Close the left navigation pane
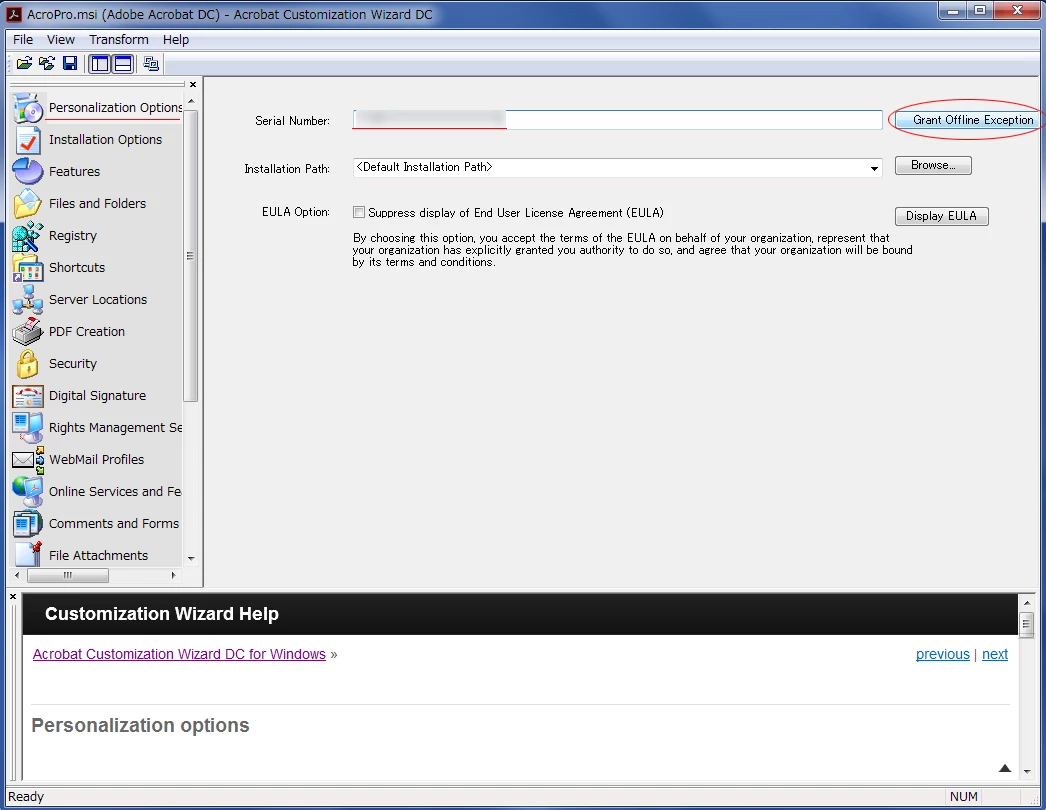This screenshot has width=1046, height=810. (193, 85)
